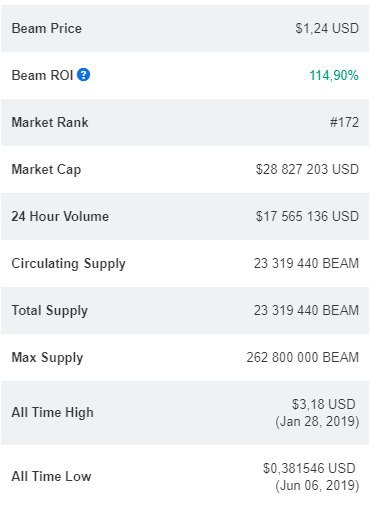Select the #172 rank value
The image size is (378, 509).
pos(344,122)
